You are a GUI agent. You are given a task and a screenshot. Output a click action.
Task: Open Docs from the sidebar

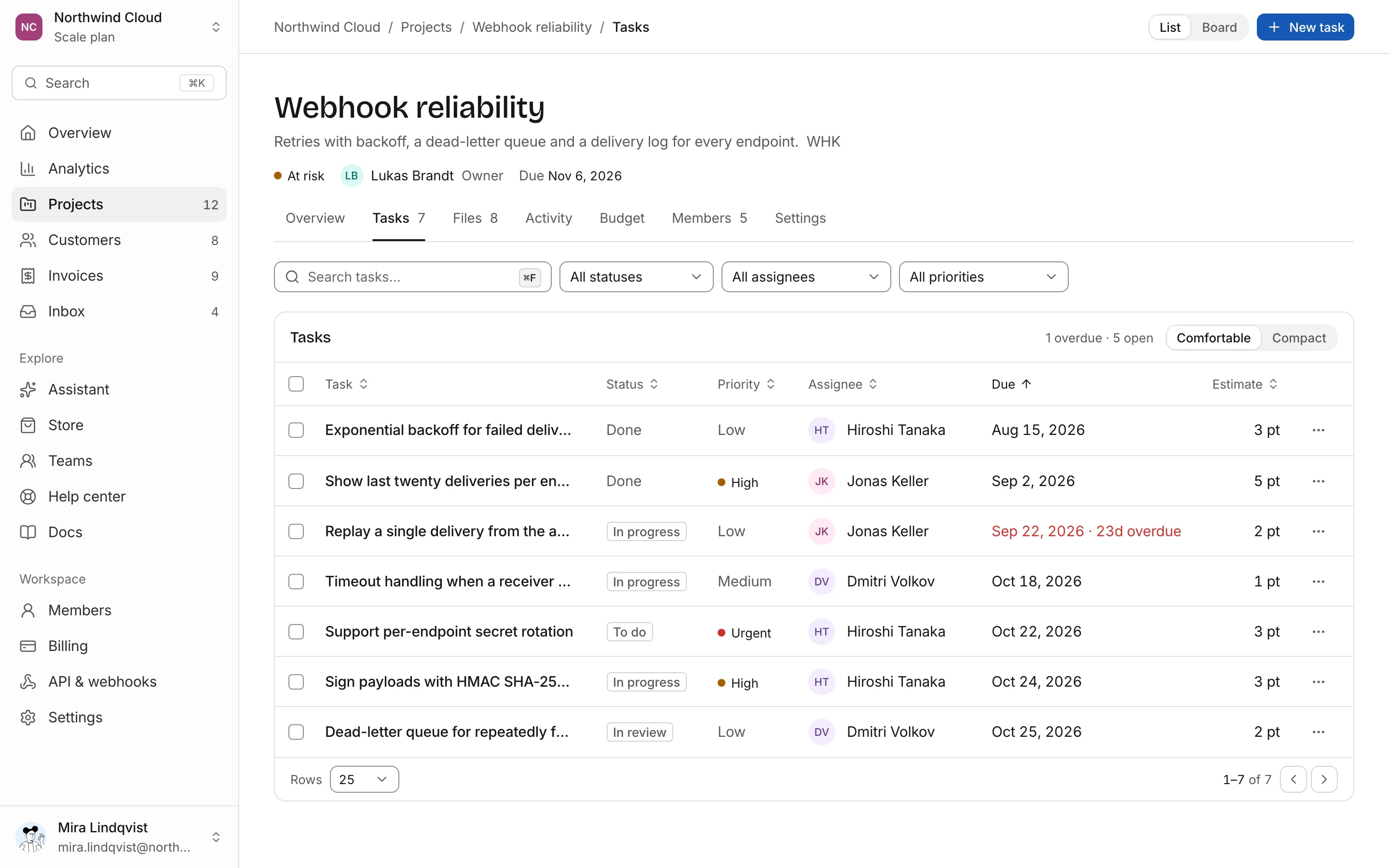point(119,531)
